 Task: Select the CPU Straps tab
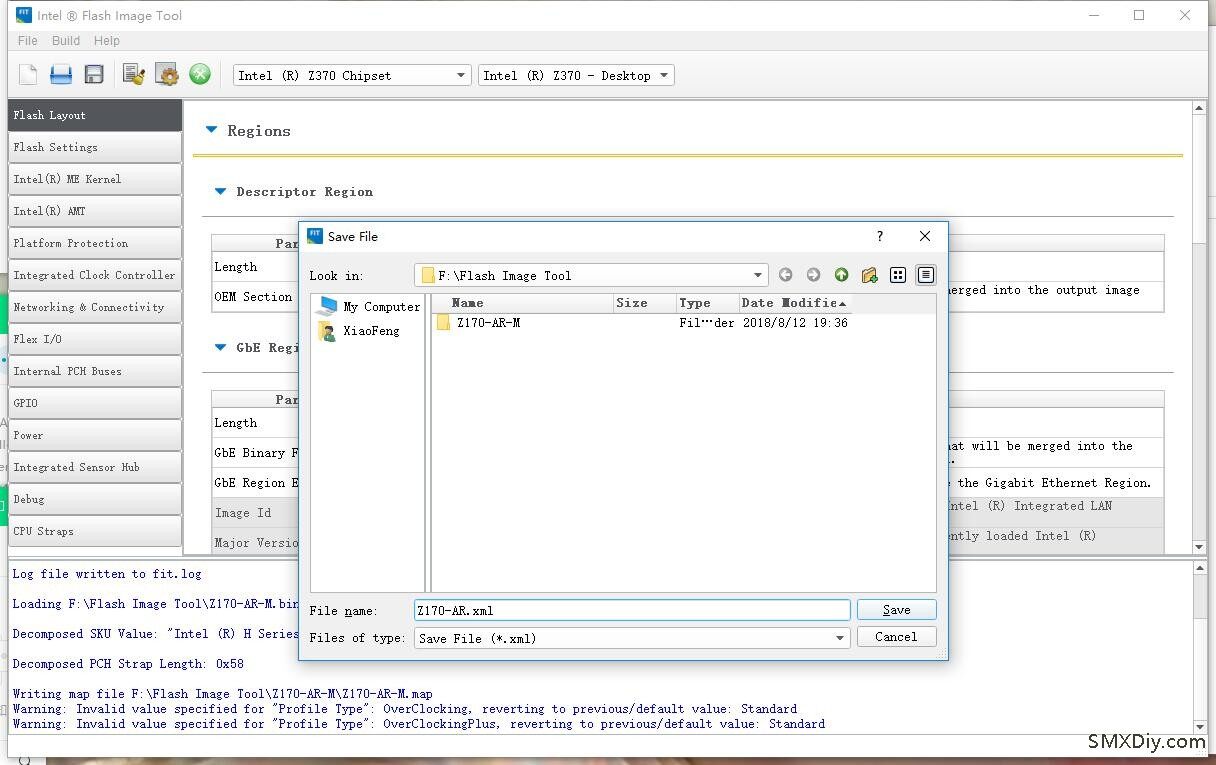pos(95,531)
